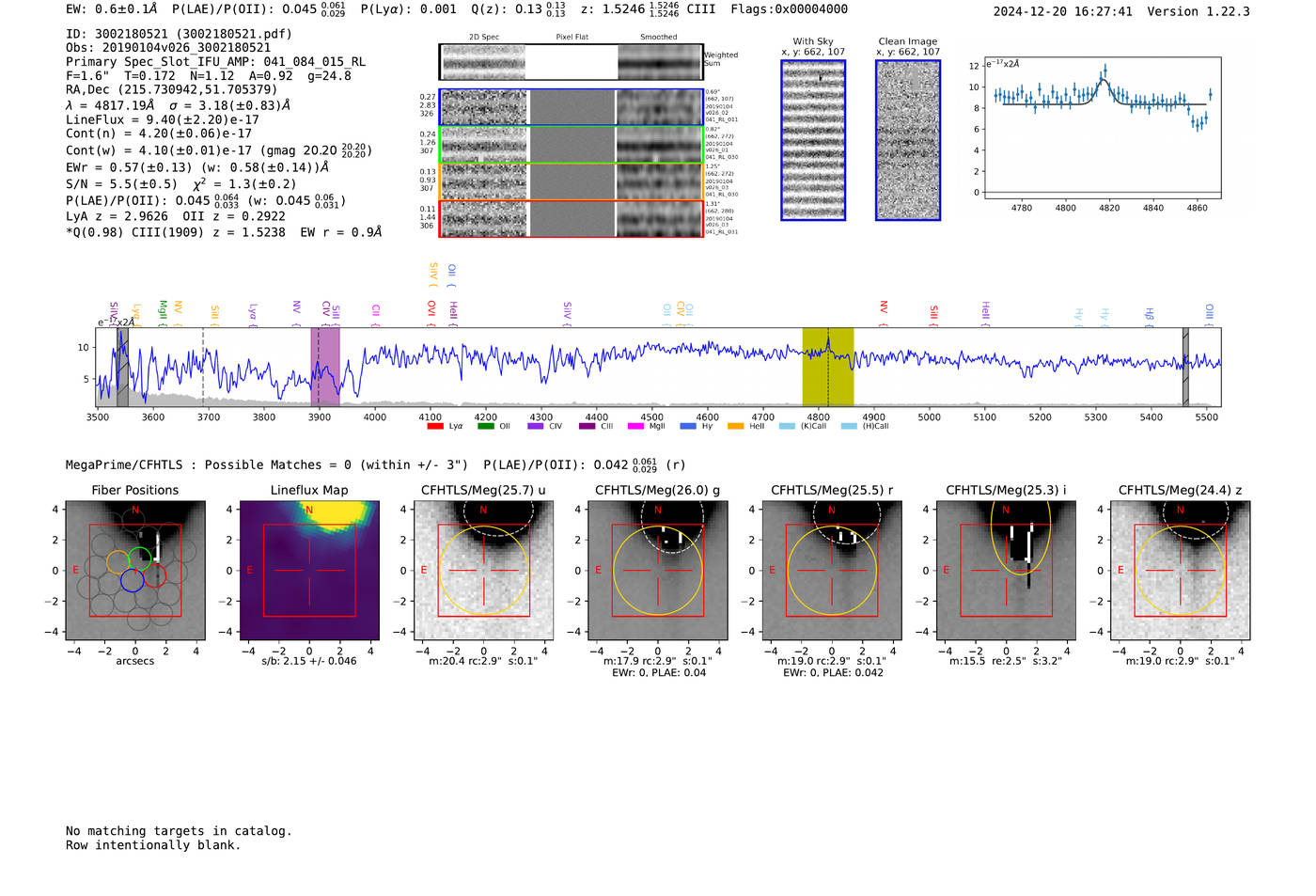Click the *Q(0.98) CIII(1909) solution line
This screenshot has width=1316, height=896.
tap(224, 232)
